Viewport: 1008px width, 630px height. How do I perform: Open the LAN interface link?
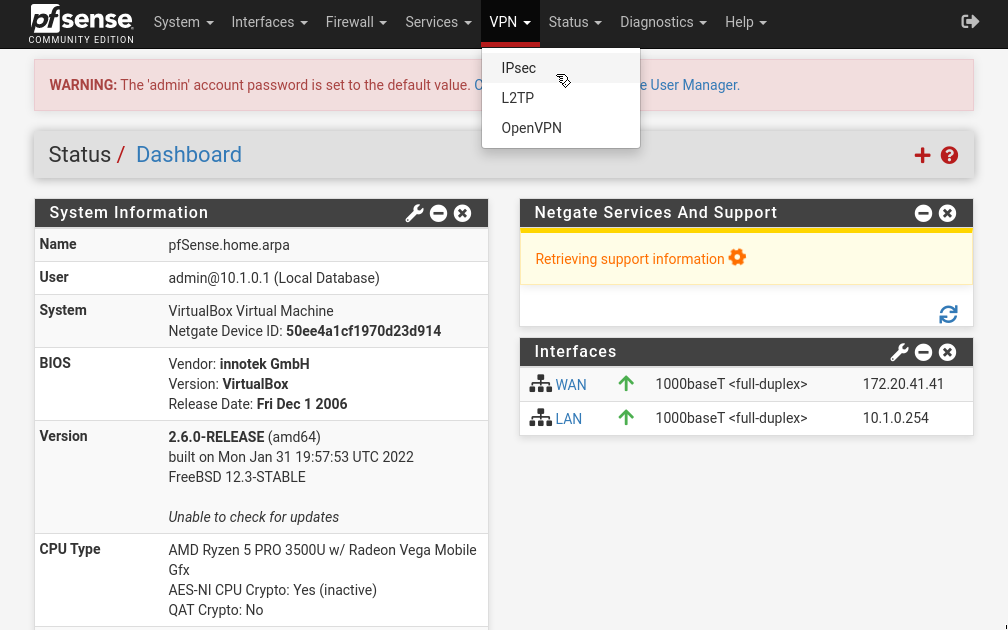point(568,418)
